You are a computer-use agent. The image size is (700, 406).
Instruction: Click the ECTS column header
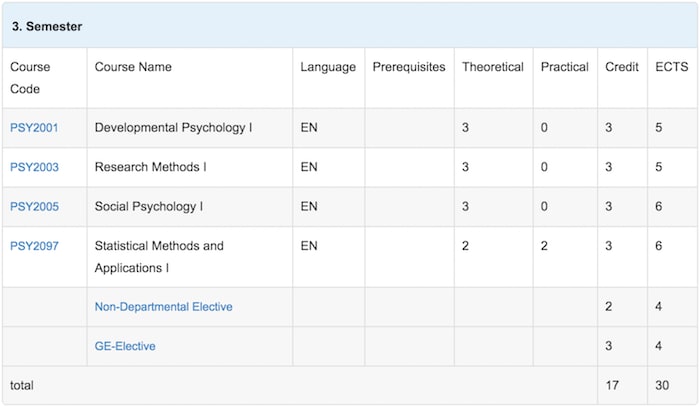click(x=671, y=67)
